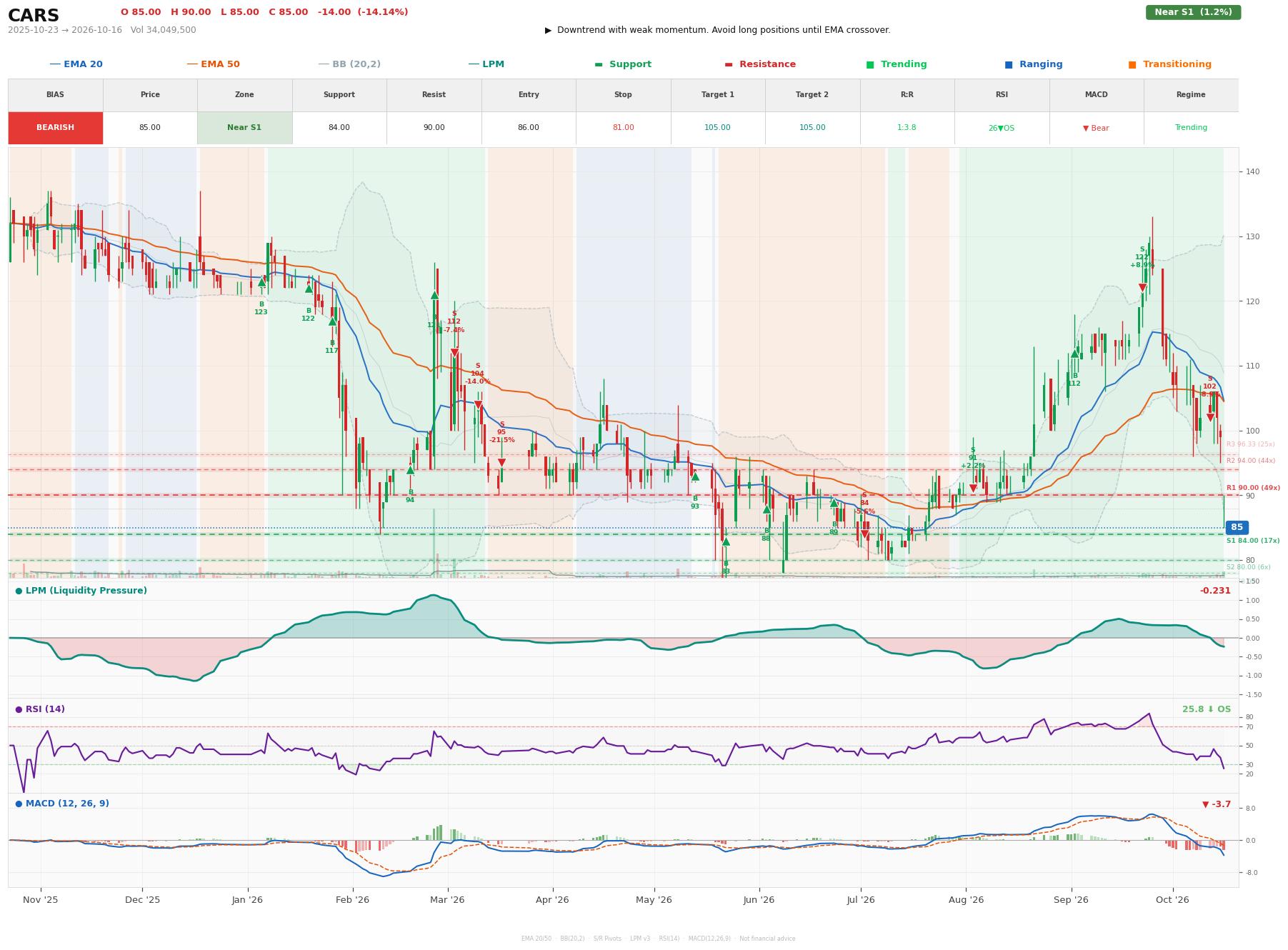
Task: Click the RSI (14) panel title
Action: pyautogui.click(x=40, y=709)
